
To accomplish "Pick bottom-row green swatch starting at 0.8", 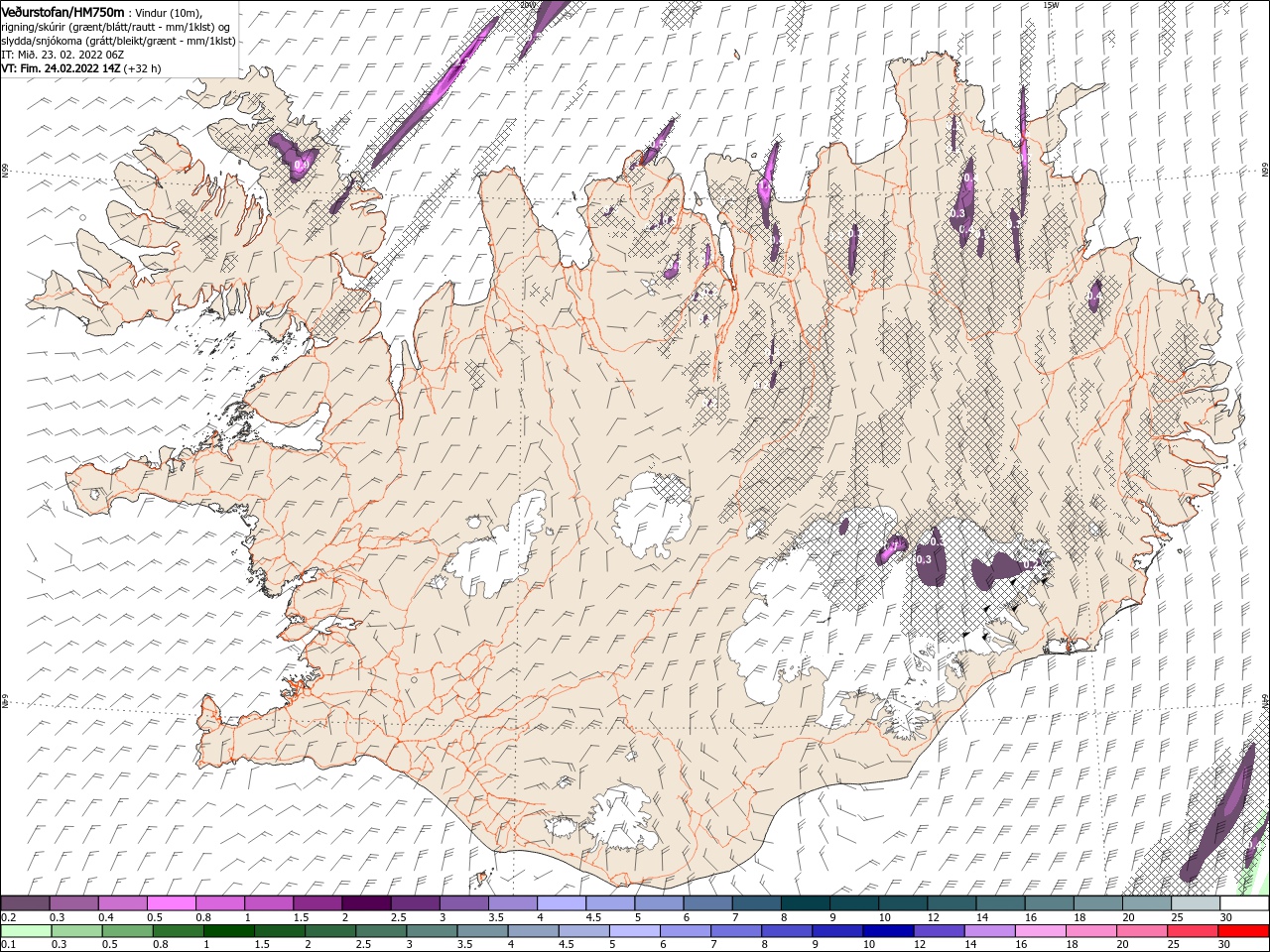I will [178, 931].
